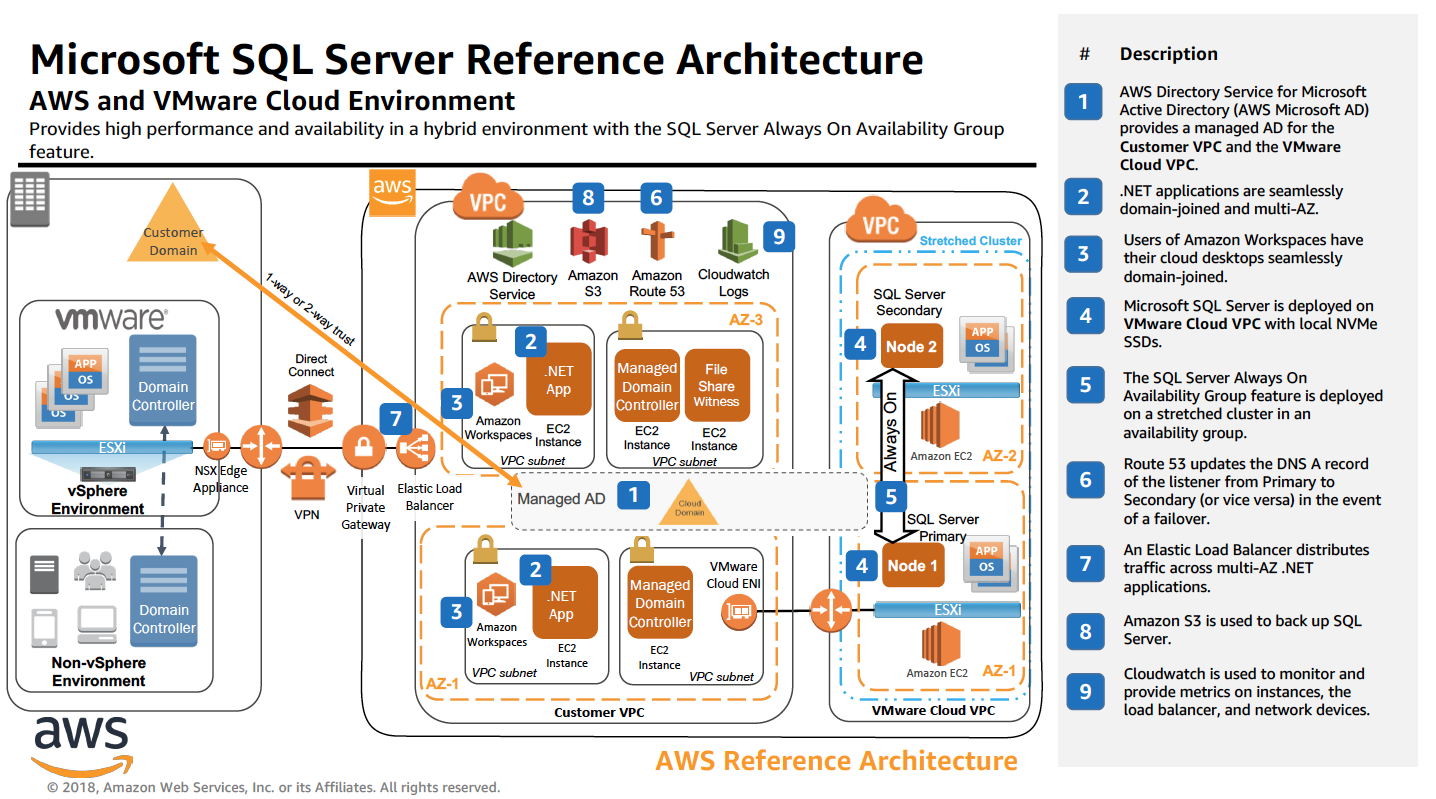Select the copyright line '© 2018, Amazon Web Services'
This screenshot has width=1436, height=799.
273,787
